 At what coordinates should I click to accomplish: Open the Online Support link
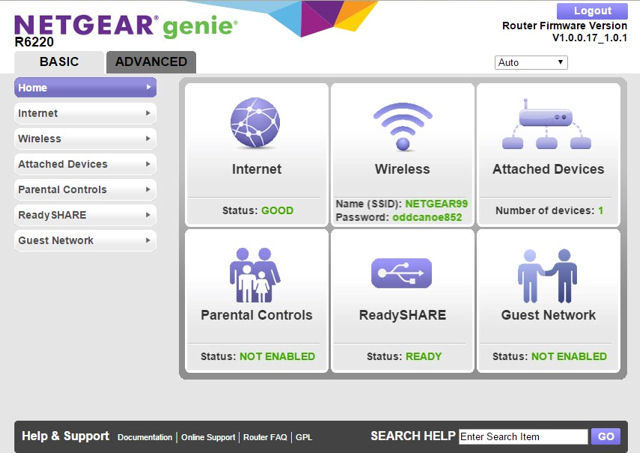(x=208, y=437)
